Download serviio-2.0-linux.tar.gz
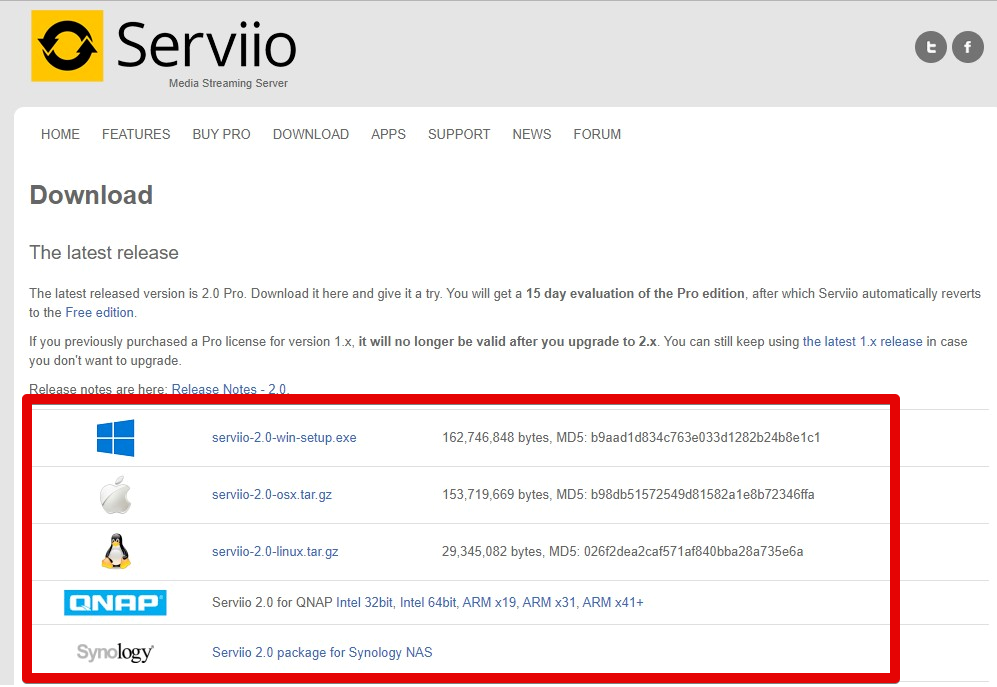The image size is (997, 687). pos(275,552)
